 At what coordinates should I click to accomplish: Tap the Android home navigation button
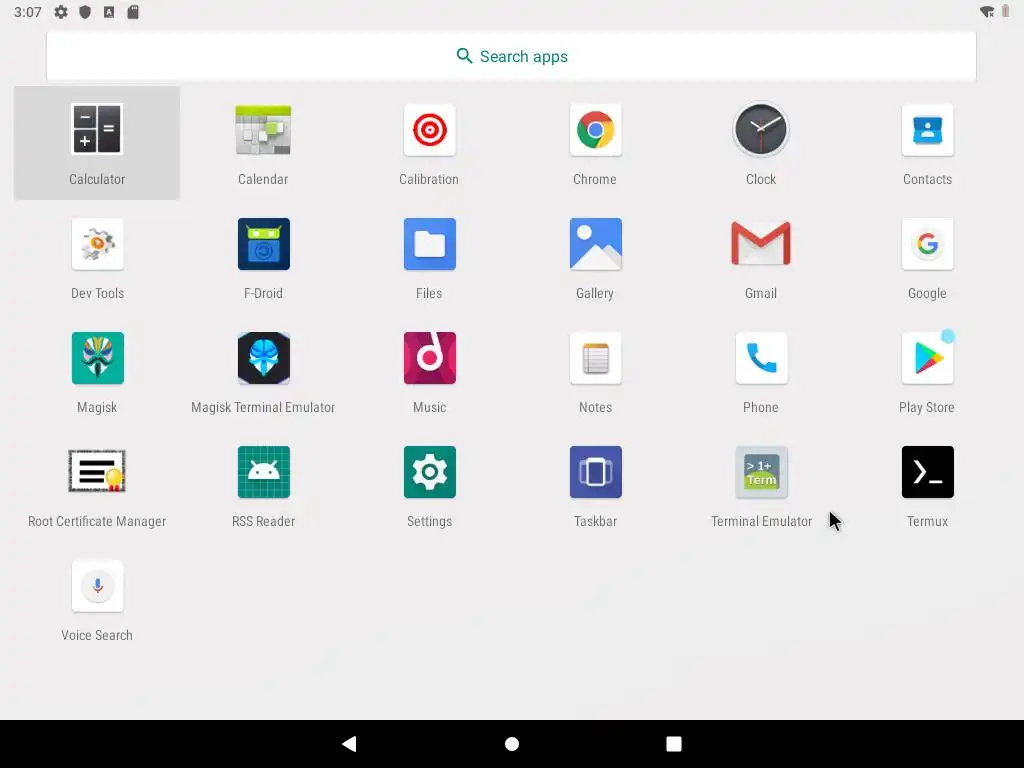[512, 744]
